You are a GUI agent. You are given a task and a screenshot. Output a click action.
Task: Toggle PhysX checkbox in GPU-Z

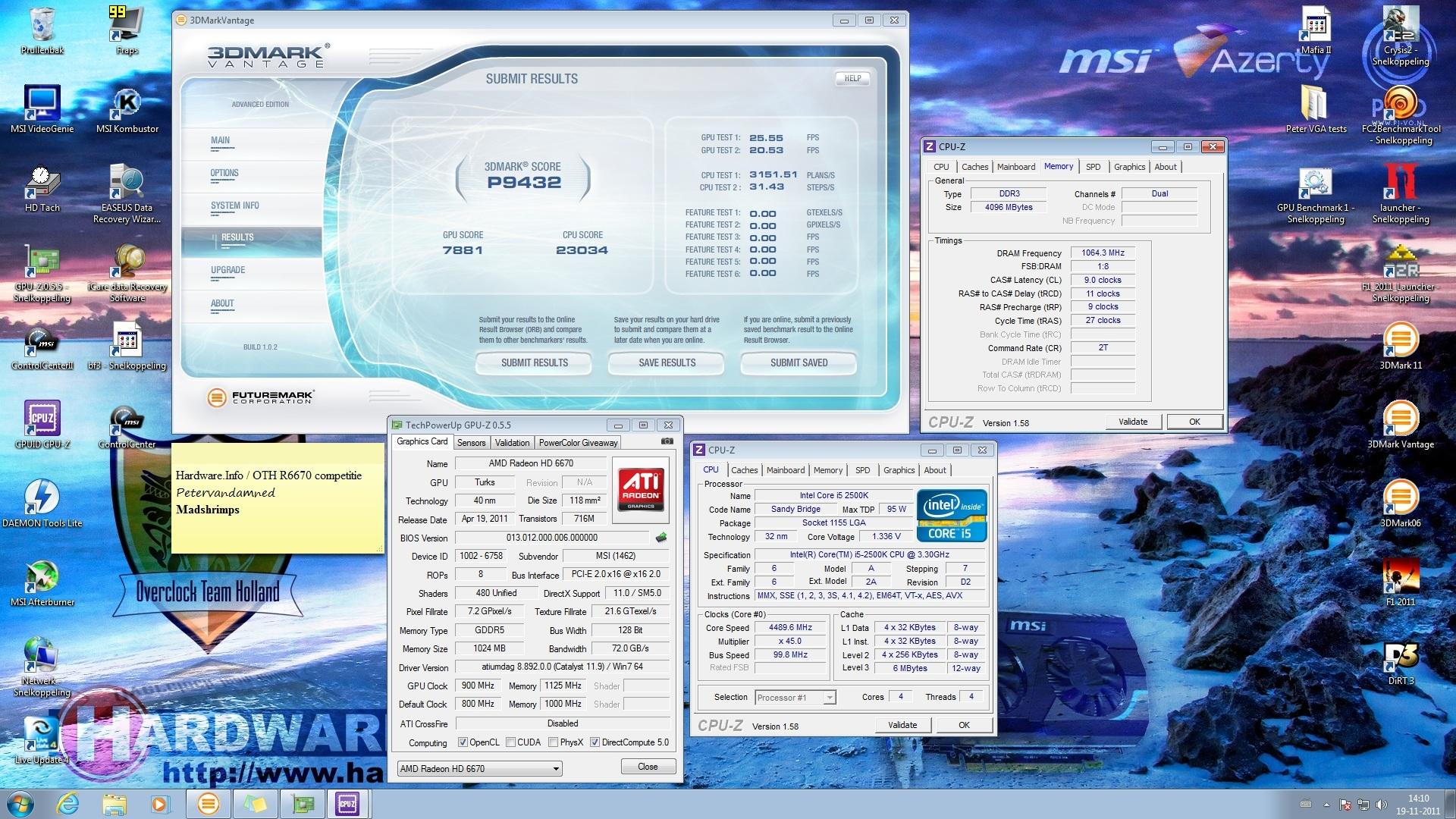point(554,742)
